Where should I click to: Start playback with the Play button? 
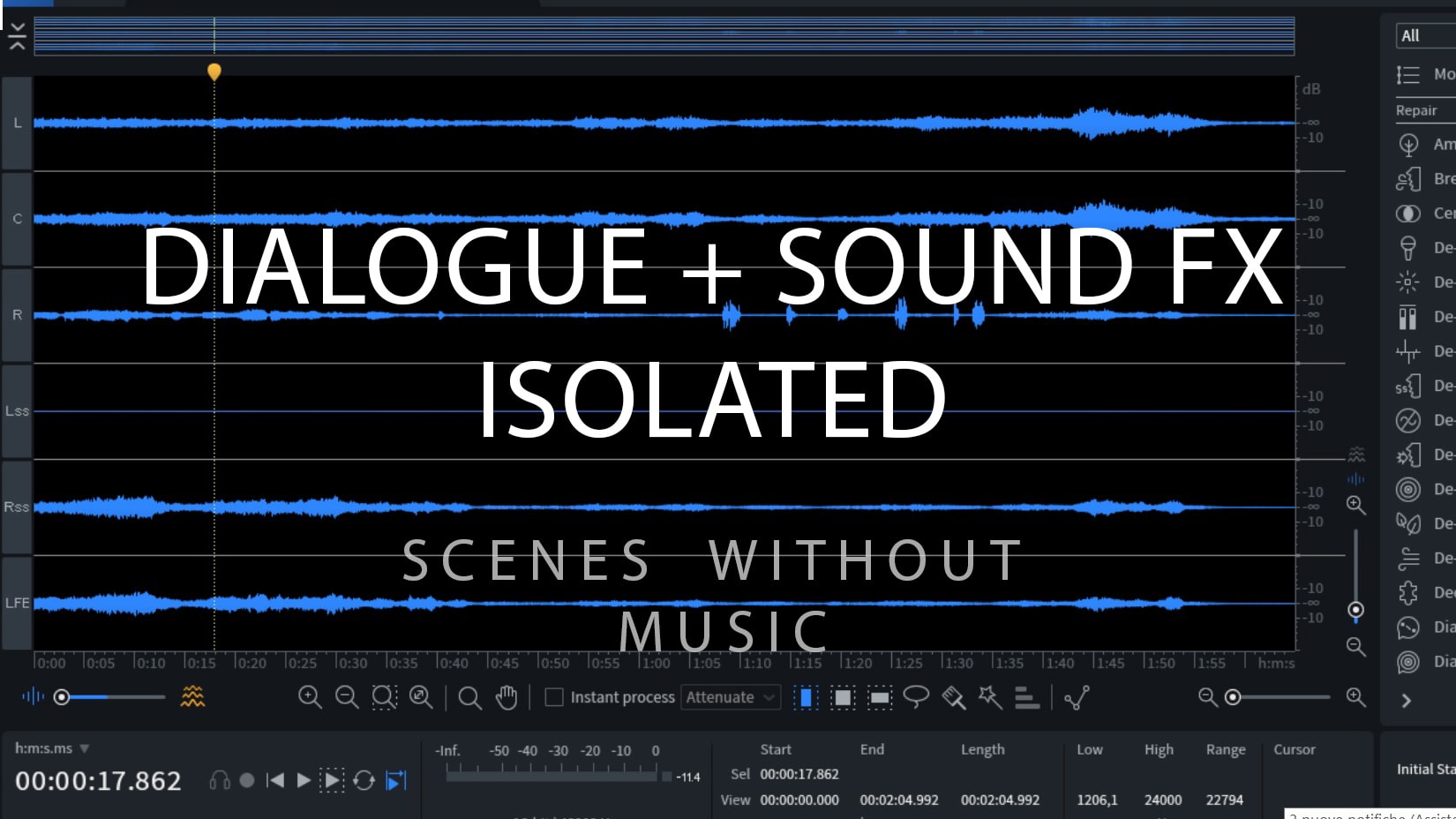[x=303, y=780]
